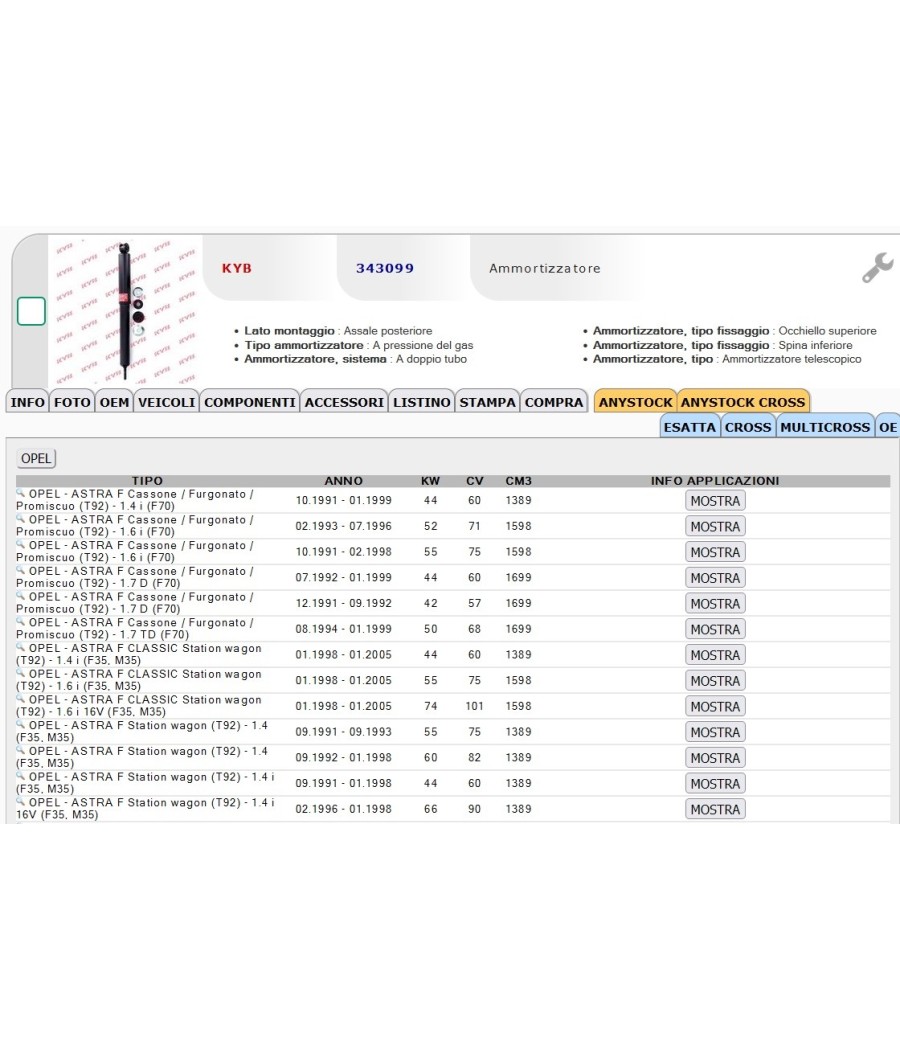Click the magnifier icon for ASTRA F 1.4 i (F70)

(21, 493)
